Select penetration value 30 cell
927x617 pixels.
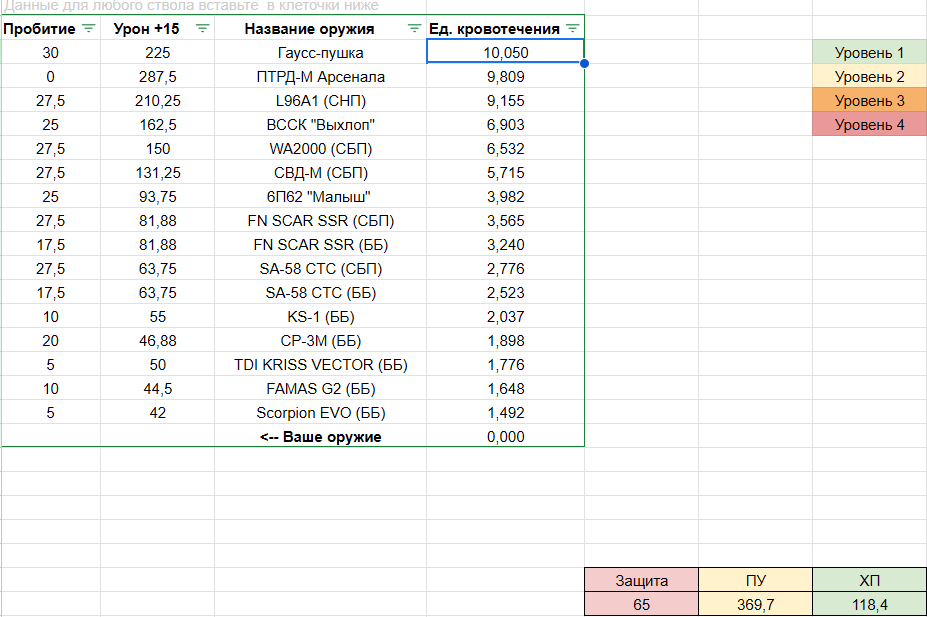(51, 53)
